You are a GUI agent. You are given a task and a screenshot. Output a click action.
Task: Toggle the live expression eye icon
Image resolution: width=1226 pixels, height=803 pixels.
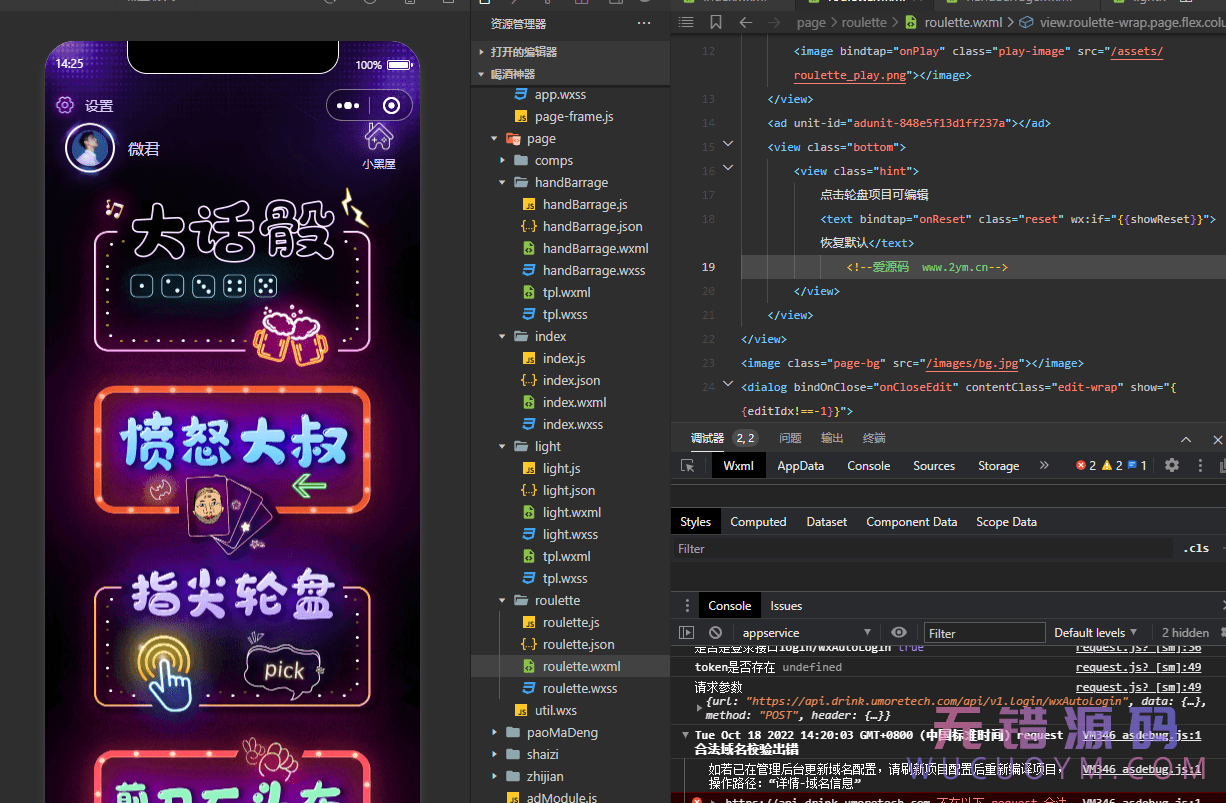899,632
